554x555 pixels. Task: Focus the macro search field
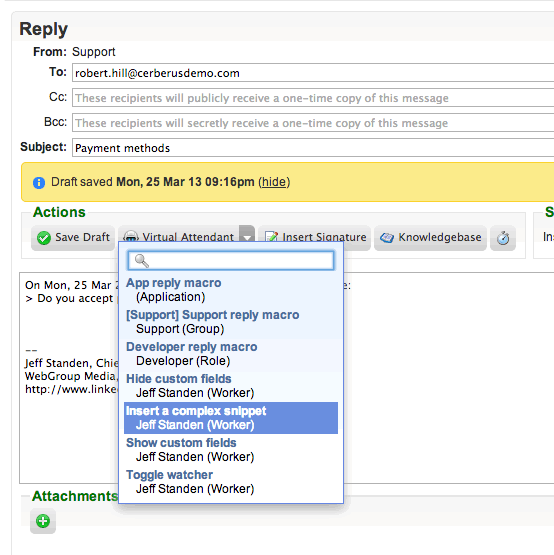pyautogui.click(x=231, y=261)
